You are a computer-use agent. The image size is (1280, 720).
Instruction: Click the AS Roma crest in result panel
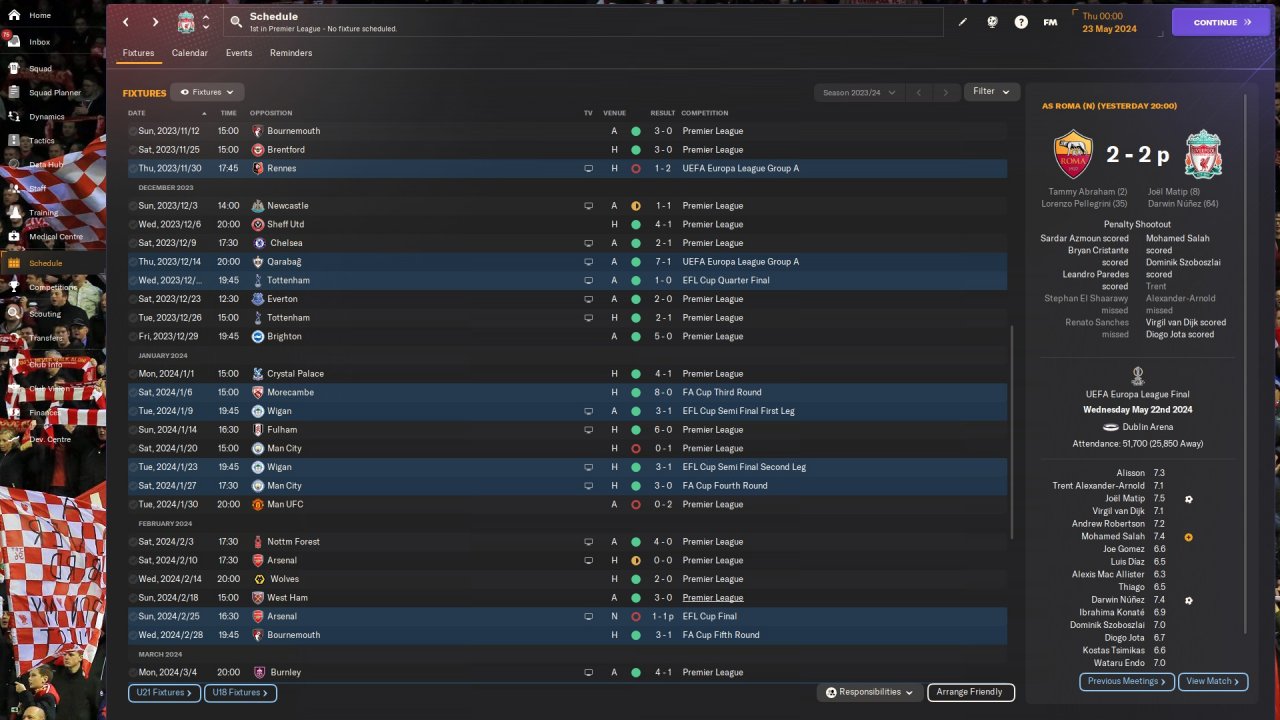coord(1074,154)
